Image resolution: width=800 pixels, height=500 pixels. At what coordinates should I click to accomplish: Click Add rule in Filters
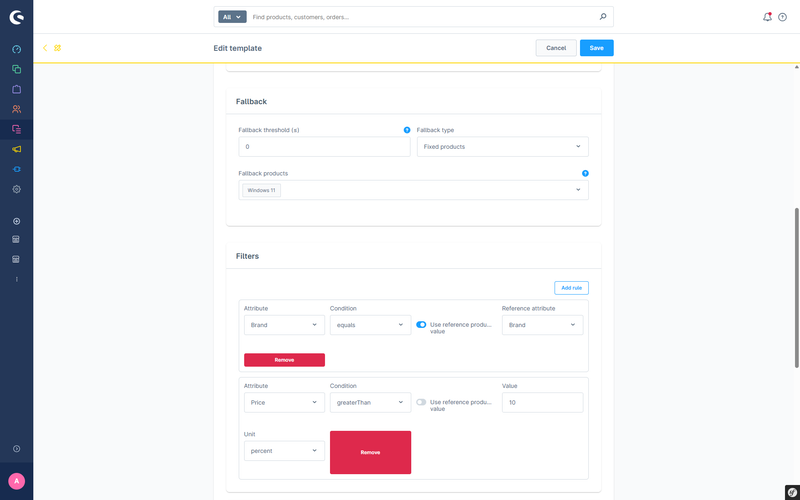point(571,288)
